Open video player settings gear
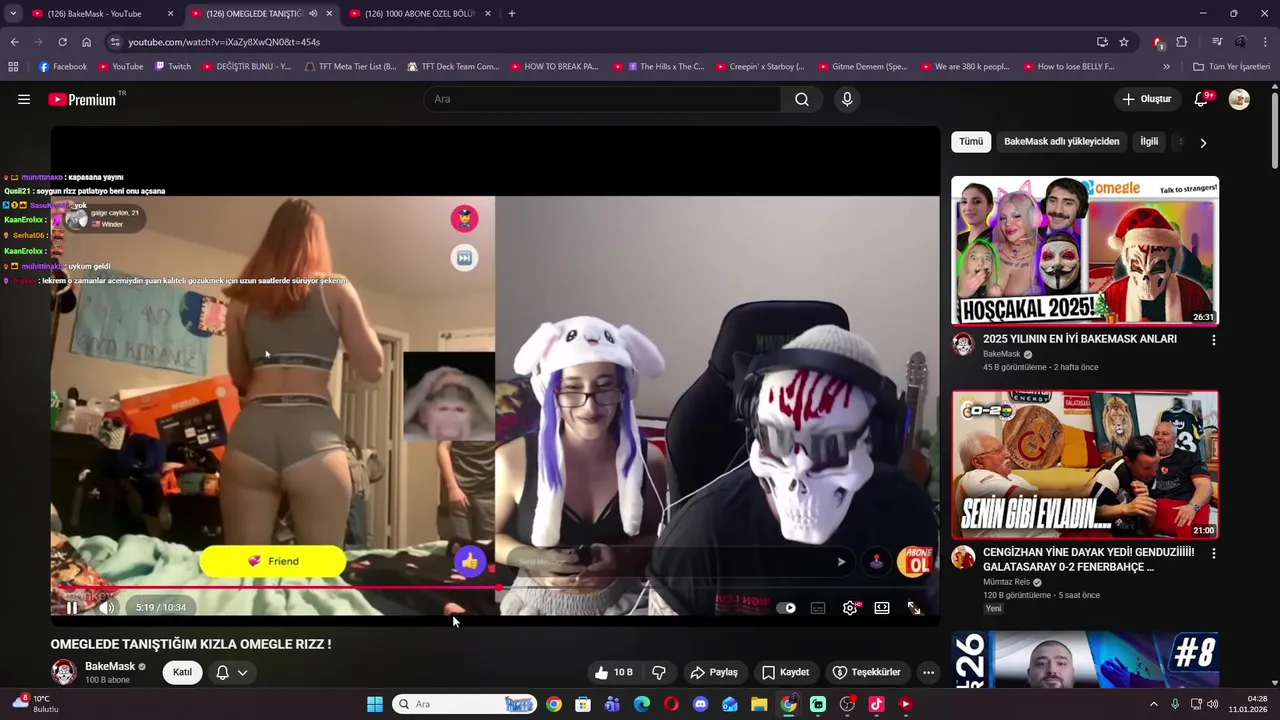The image size is (1280, 720). pos(850,607)
